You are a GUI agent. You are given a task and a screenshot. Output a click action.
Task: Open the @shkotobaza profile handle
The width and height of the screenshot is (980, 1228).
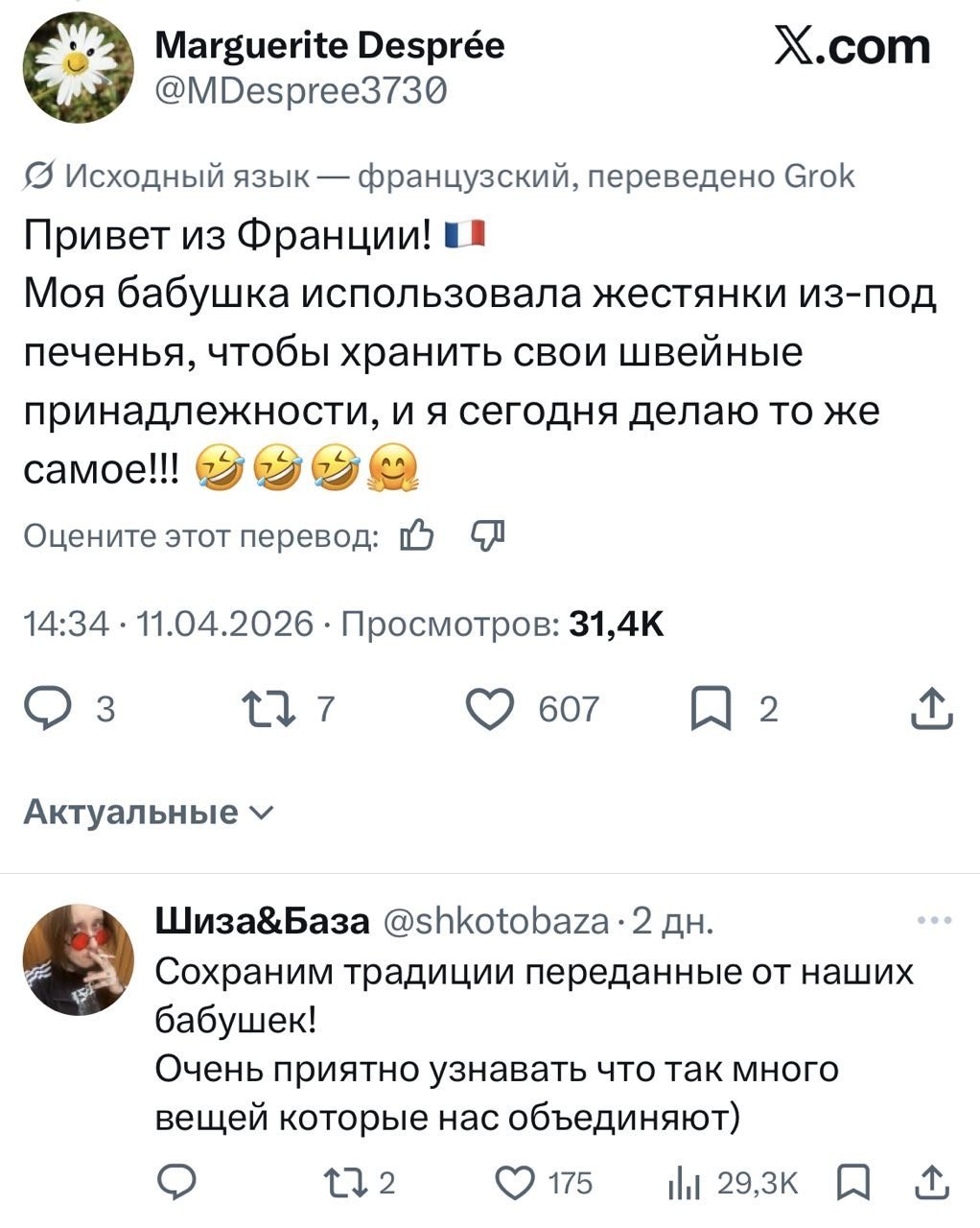[x=496, y=922]
